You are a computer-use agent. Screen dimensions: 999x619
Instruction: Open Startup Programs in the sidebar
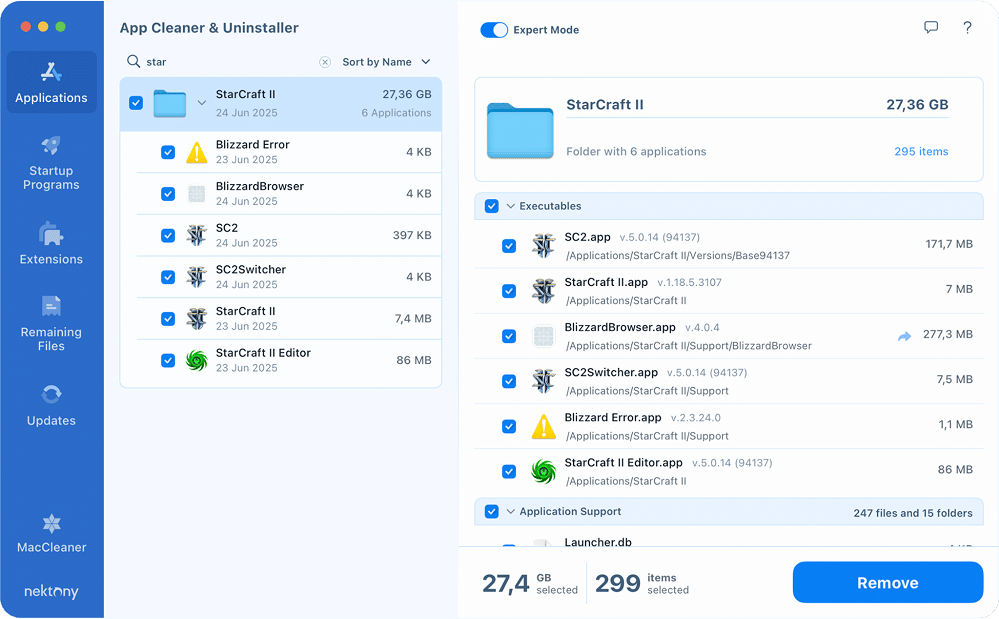click(52, 163)
